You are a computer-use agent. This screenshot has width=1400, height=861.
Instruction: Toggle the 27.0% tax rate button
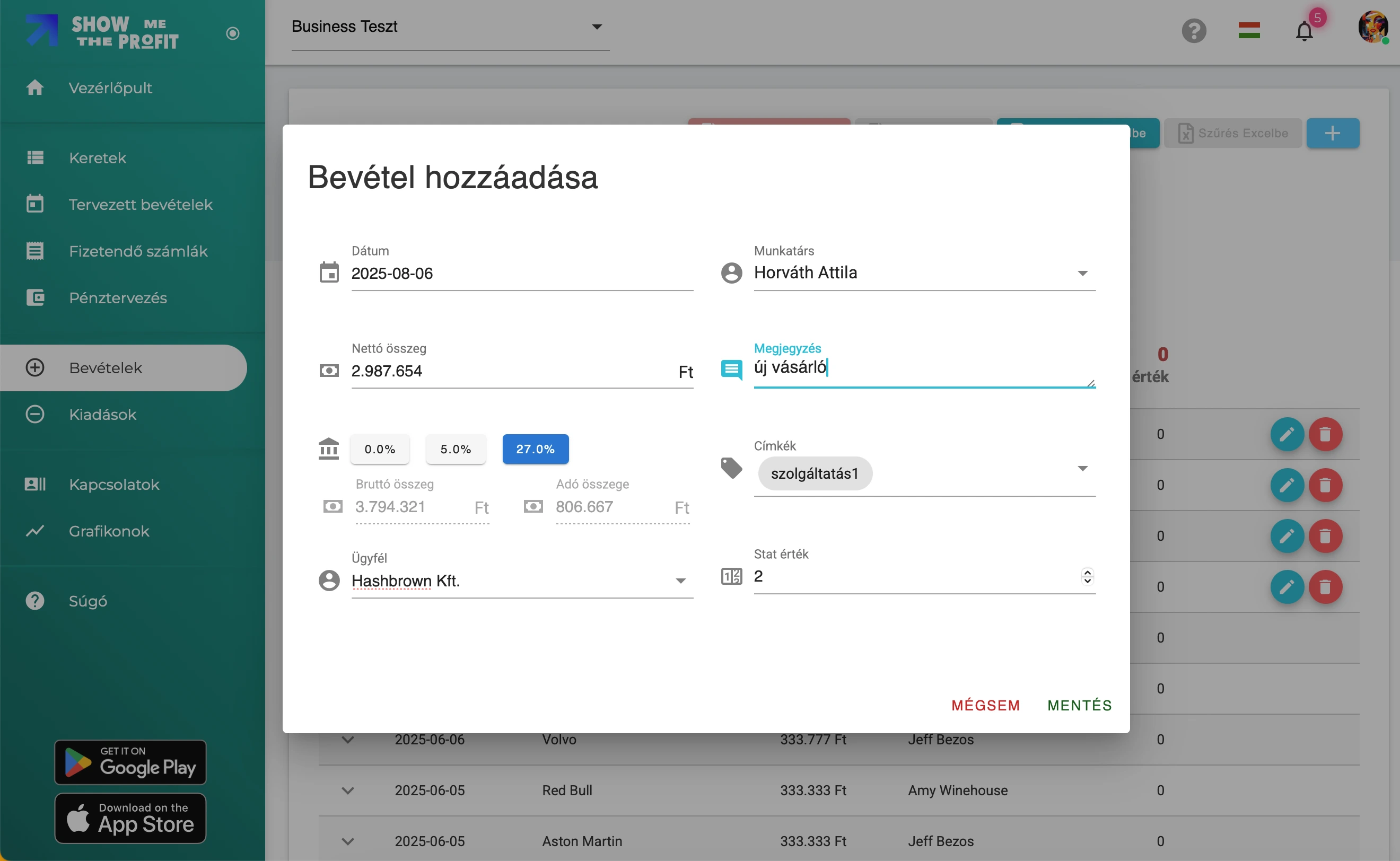pos(535,449)
